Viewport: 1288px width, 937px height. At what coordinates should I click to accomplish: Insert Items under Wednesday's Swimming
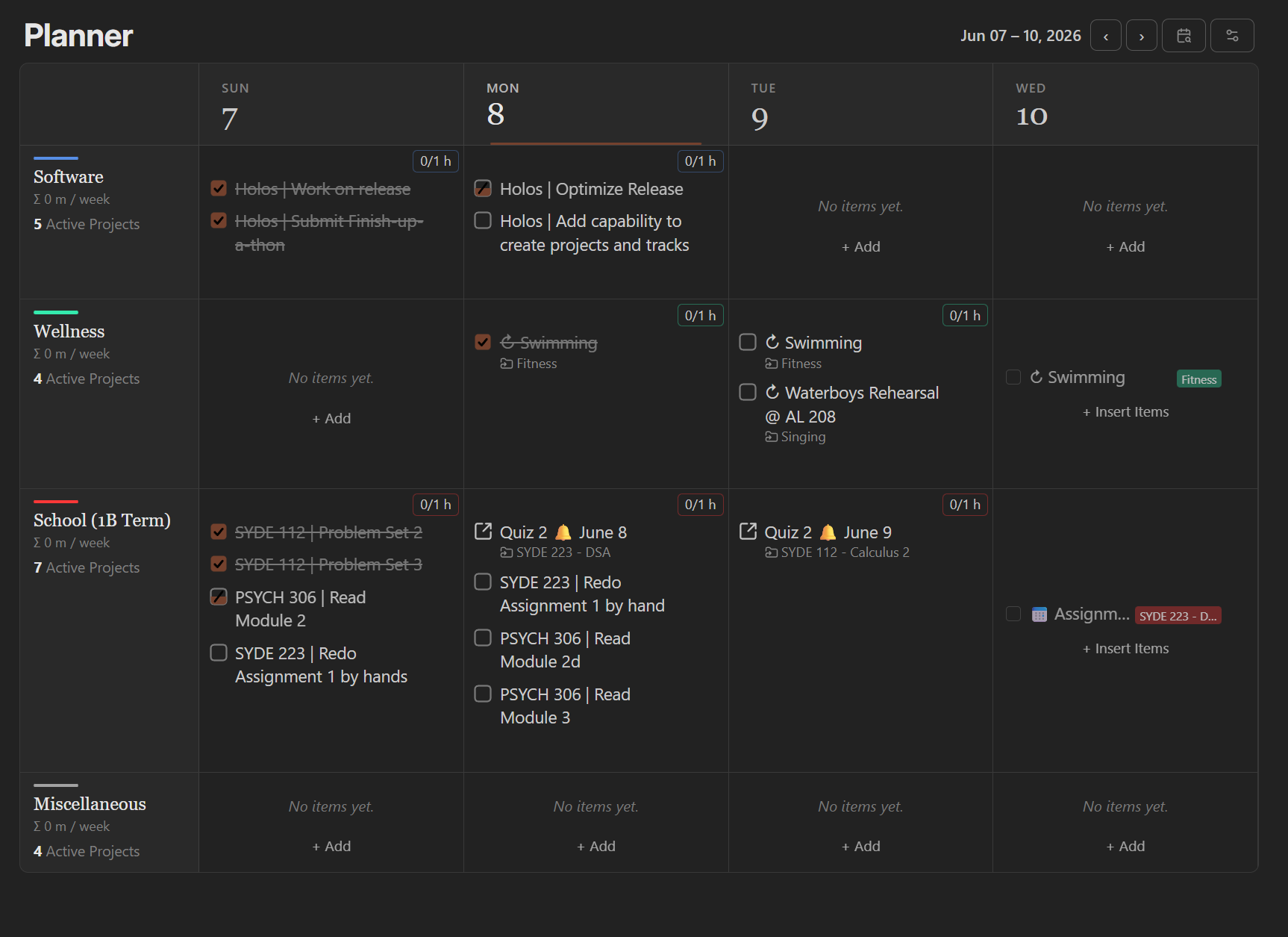pos(1125,411)
